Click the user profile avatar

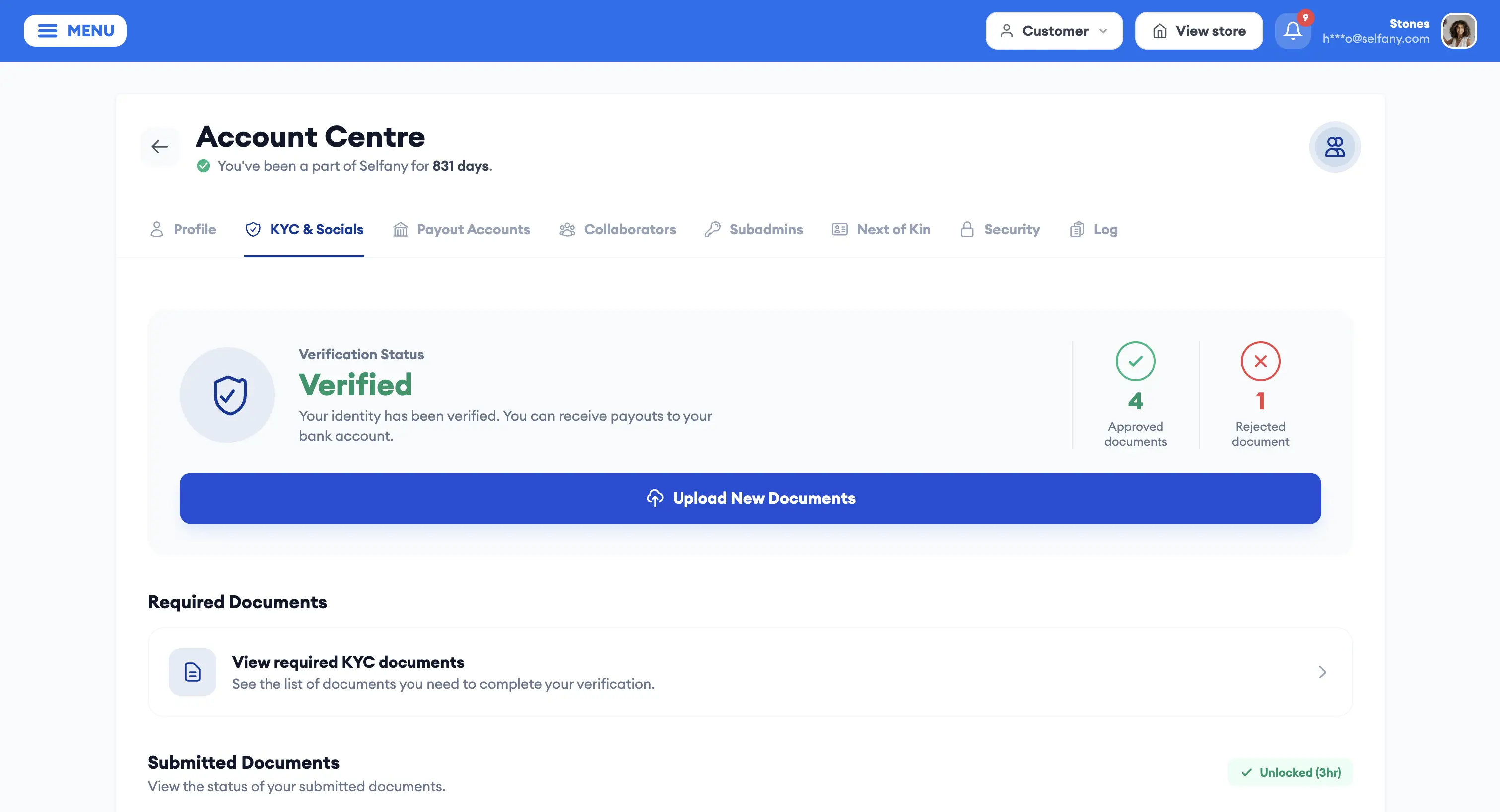(x=1459, y=31)
